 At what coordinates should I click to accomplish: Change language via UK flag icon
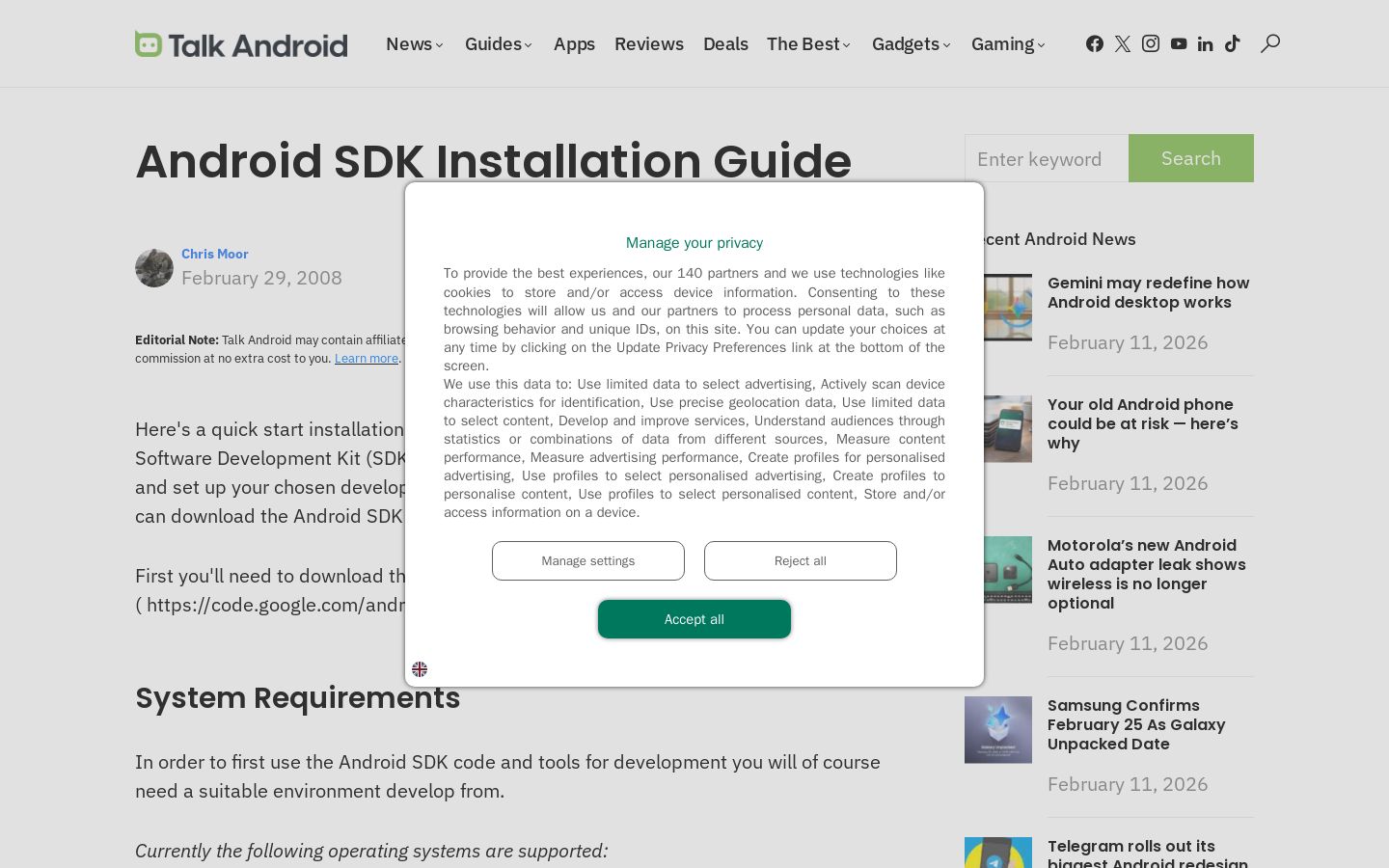coord(420,669)
